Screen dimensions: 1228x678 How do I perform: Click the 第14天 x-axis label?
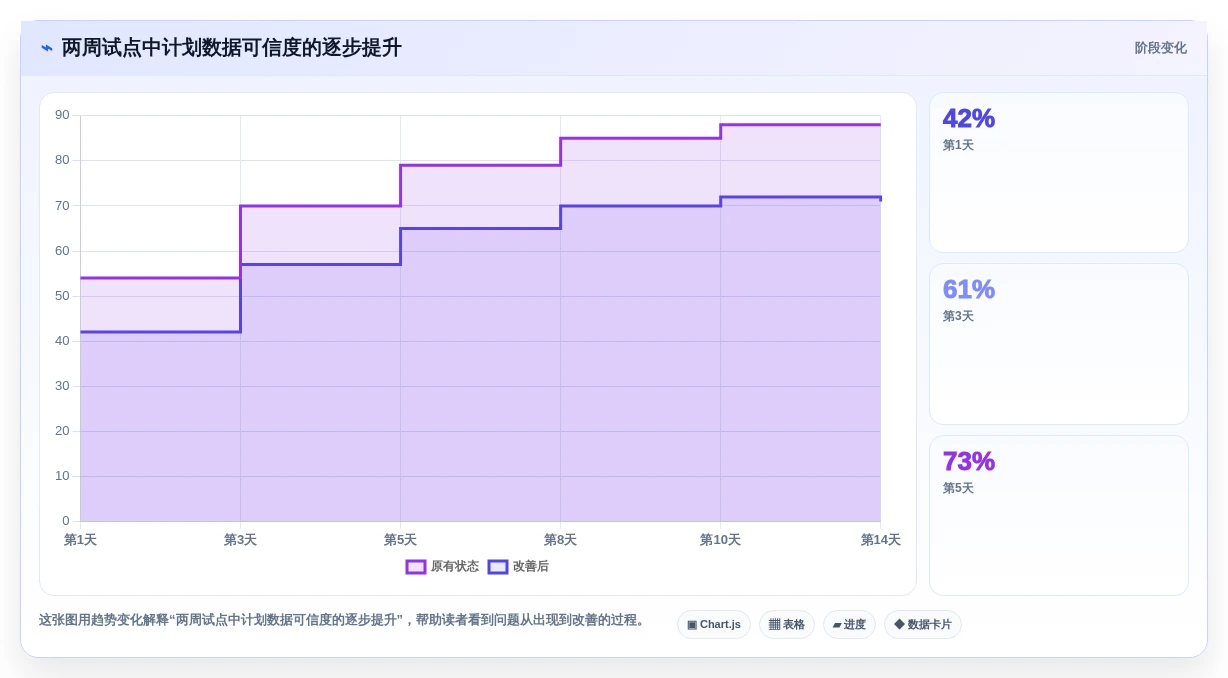[x=880, y=540]
